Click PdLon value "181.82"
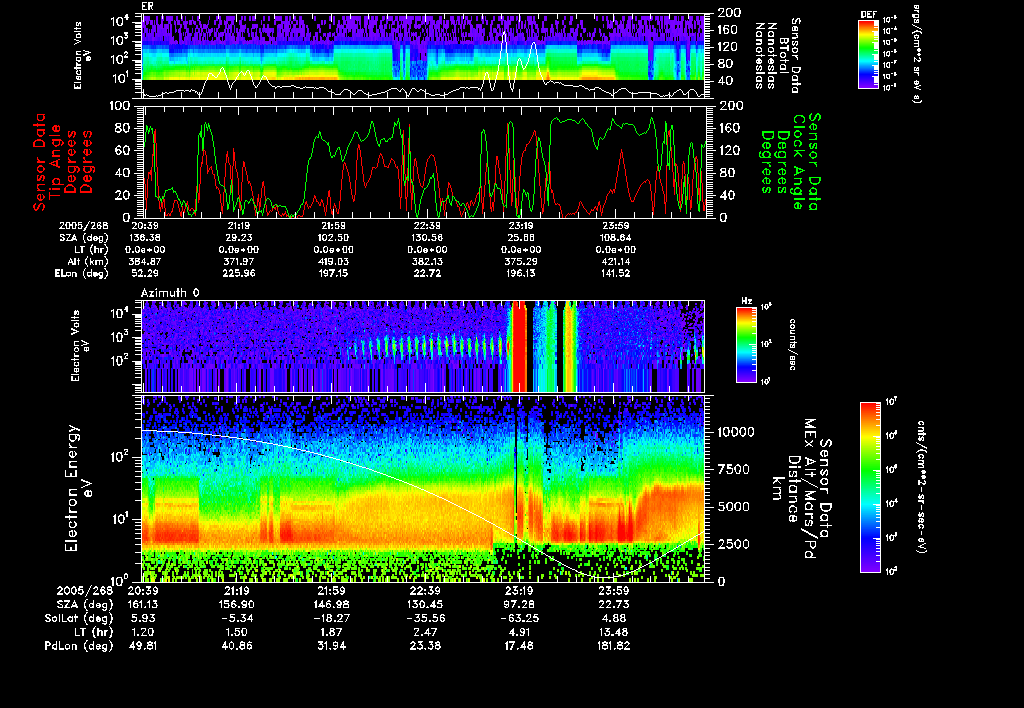Image resolution: width=1024 pixels, height=708 pixels. click(x=613, y=646)
